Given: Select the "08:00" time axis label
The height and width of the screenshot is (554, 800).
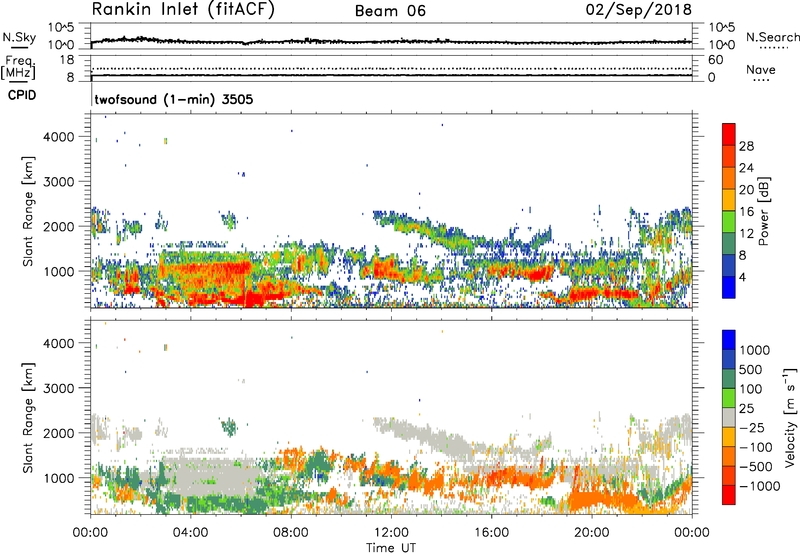Looking at the screenshot, I should [291, 533].
